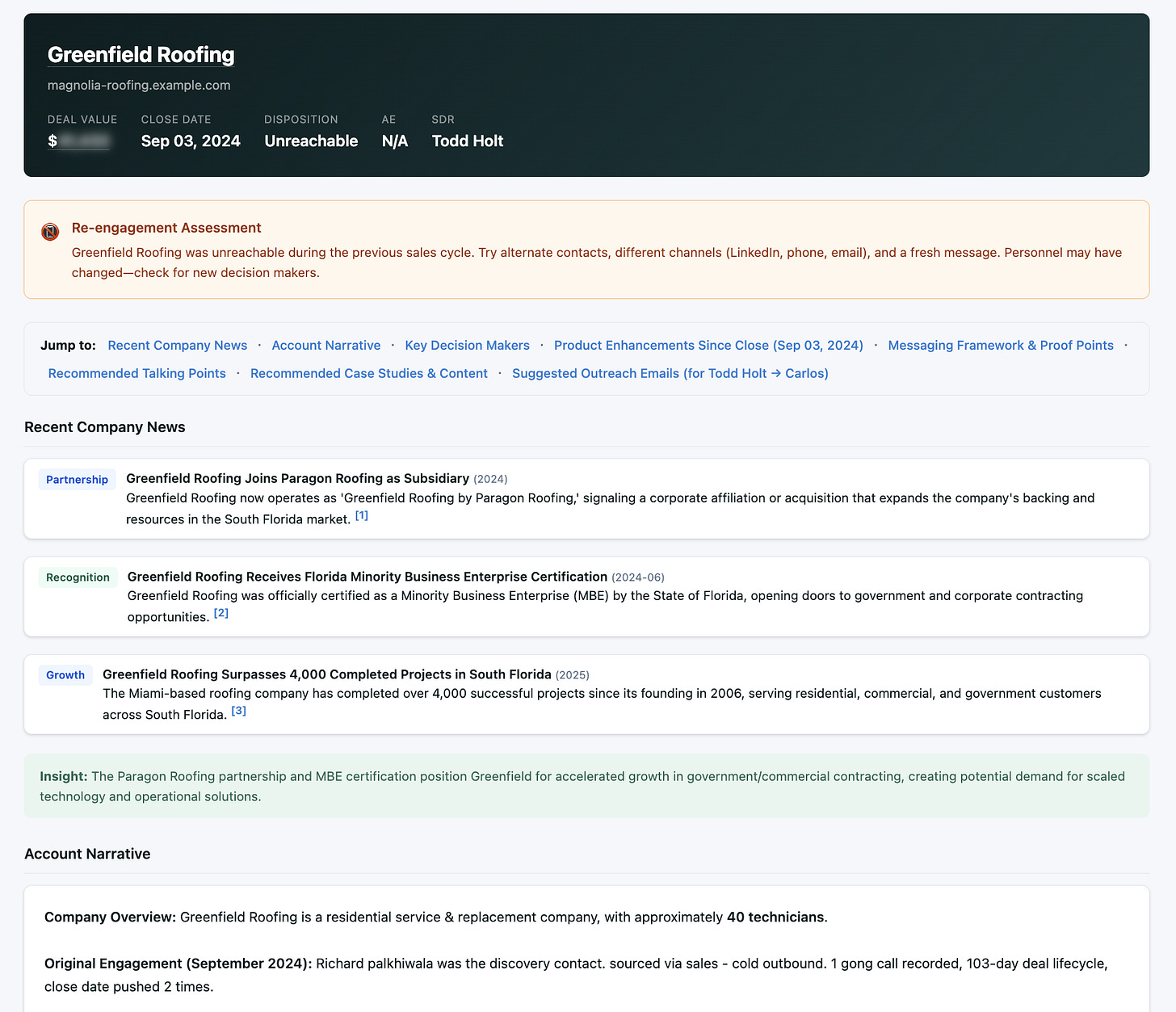Click the Florida Minority Business Enterprise Certification headline
Screen dimensions: 1176x1012
point(367,577)
